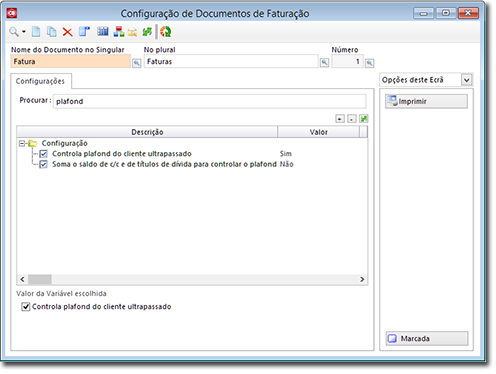The image size is (496, 374).
Task: Toggle tree checkbox Soma o saldo de c/c
Action: pos(43,164)
